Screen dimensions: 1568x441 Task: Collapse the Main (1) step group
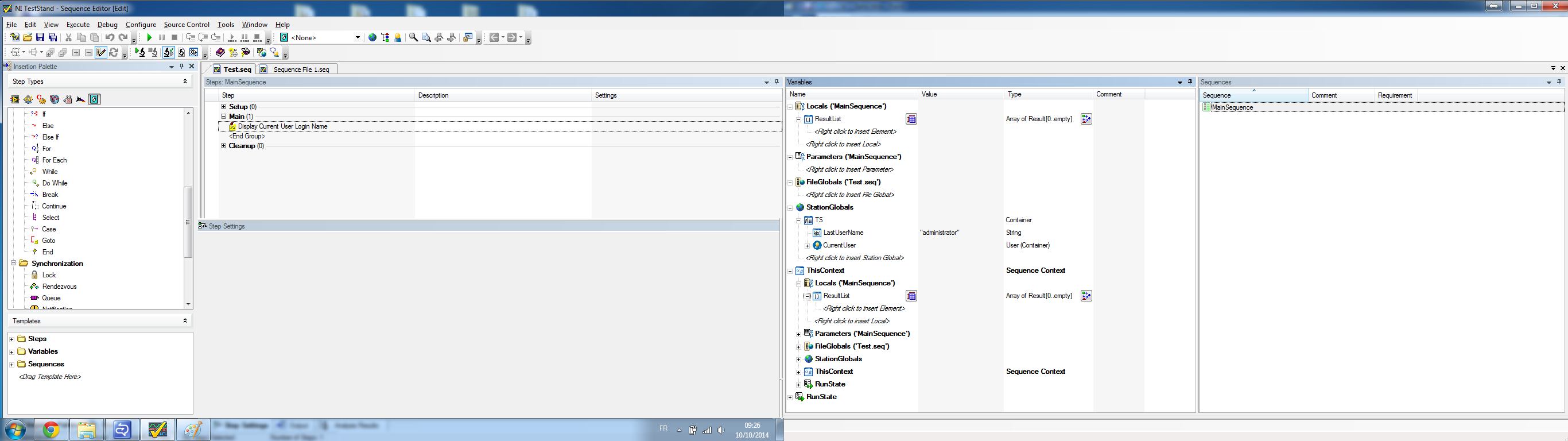(x=223, y=117)
